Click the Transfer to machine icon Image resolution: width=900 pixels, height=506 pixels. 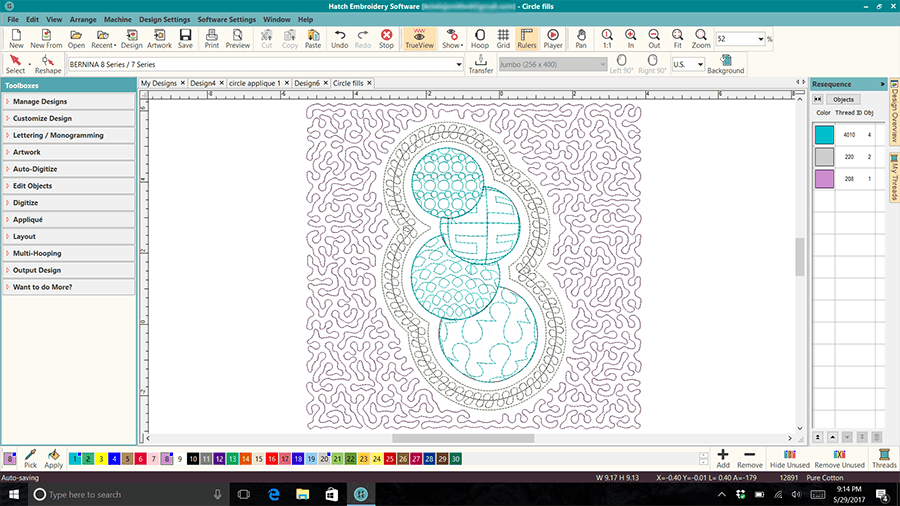(x=480, y=64)
